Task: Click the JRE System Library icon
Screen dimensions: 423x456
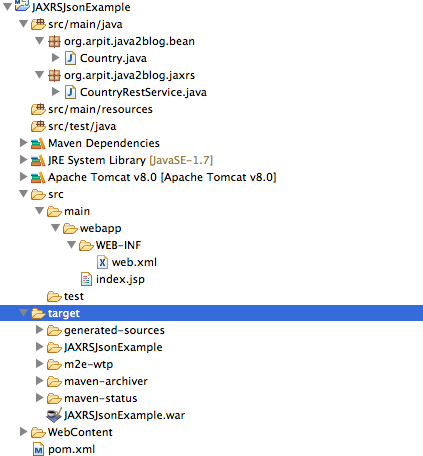Action: (38, 160)
